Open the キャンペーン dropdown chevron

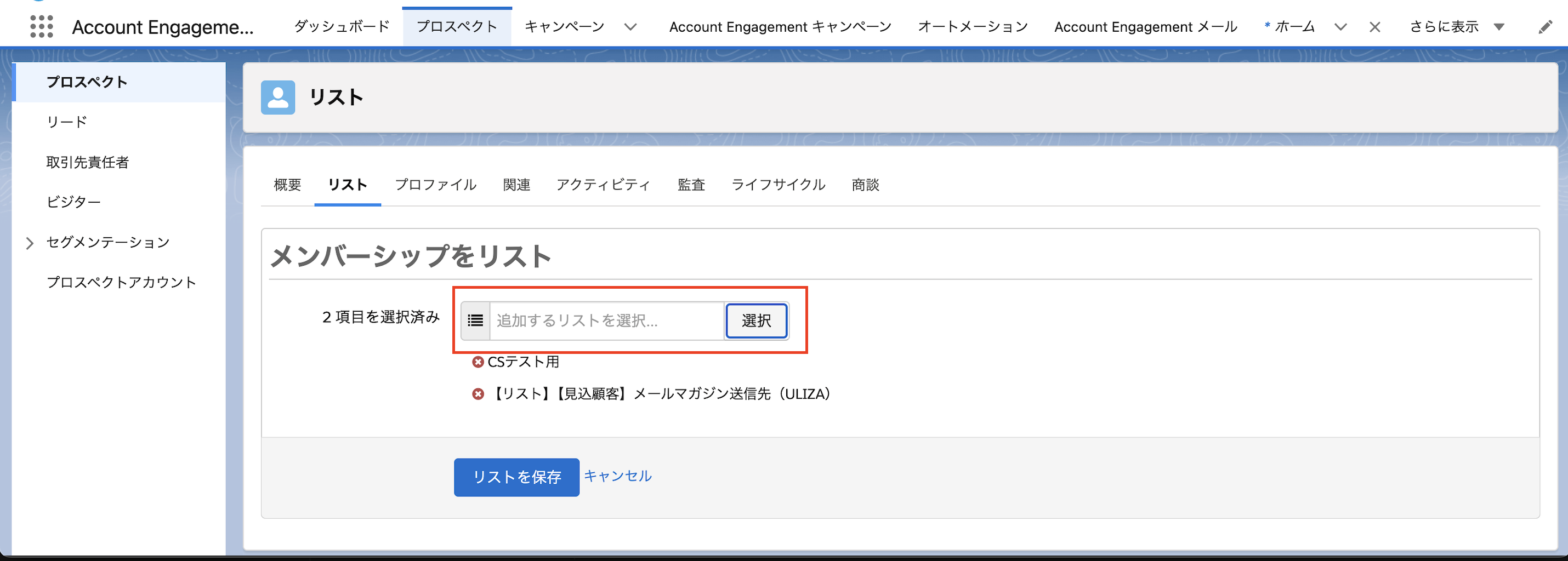[x=630, y=27]
